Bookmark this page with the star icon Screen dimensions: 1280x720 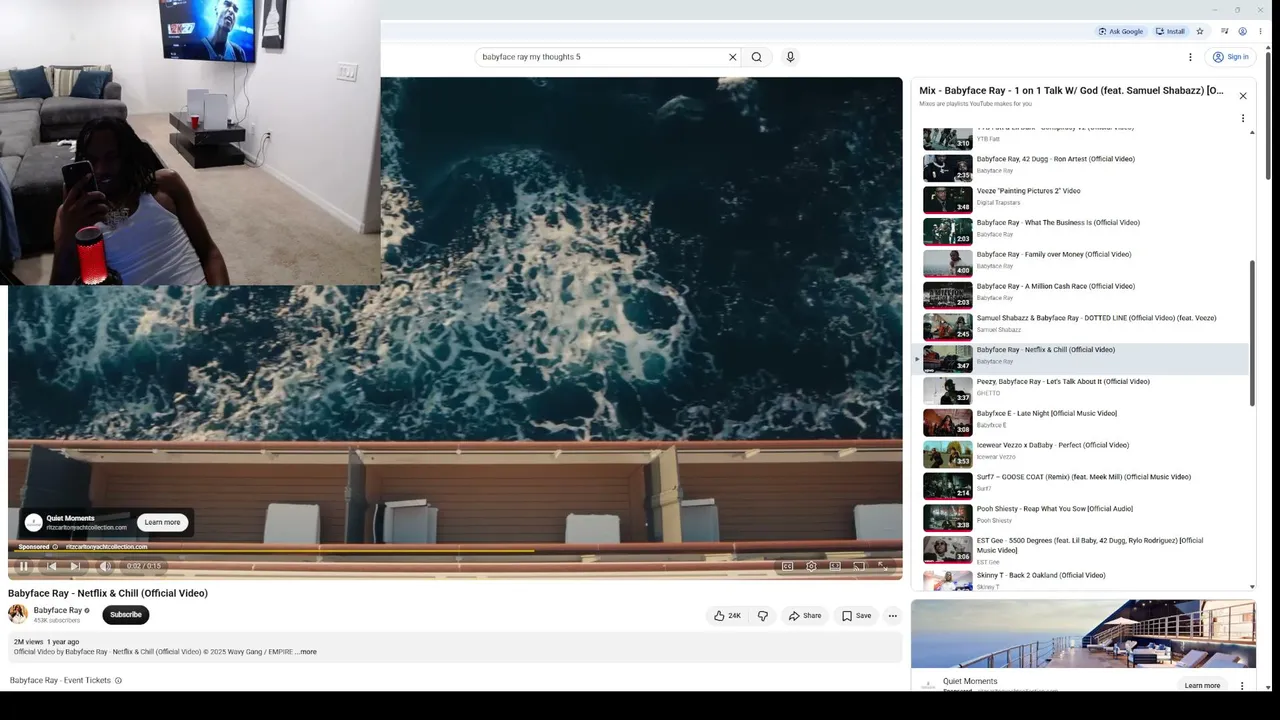coord(1200,31)
